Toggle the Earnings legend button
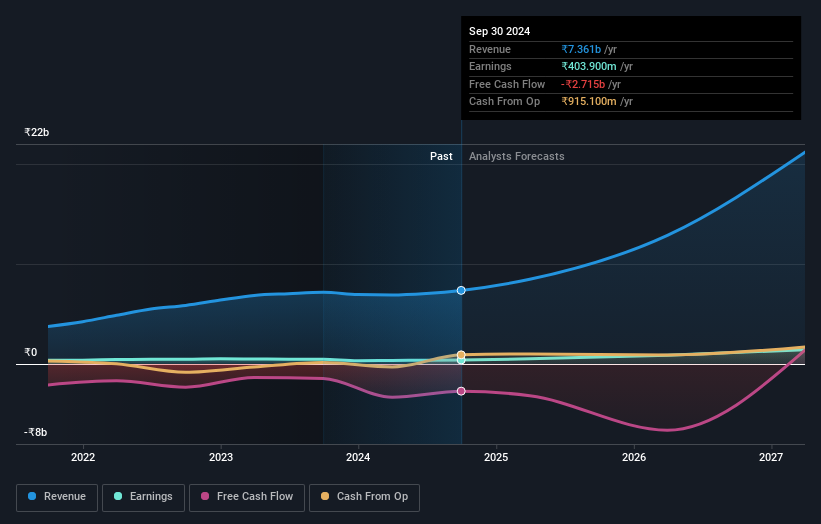The height and width of the screenshot is (524, 821). tap(143, 497)
